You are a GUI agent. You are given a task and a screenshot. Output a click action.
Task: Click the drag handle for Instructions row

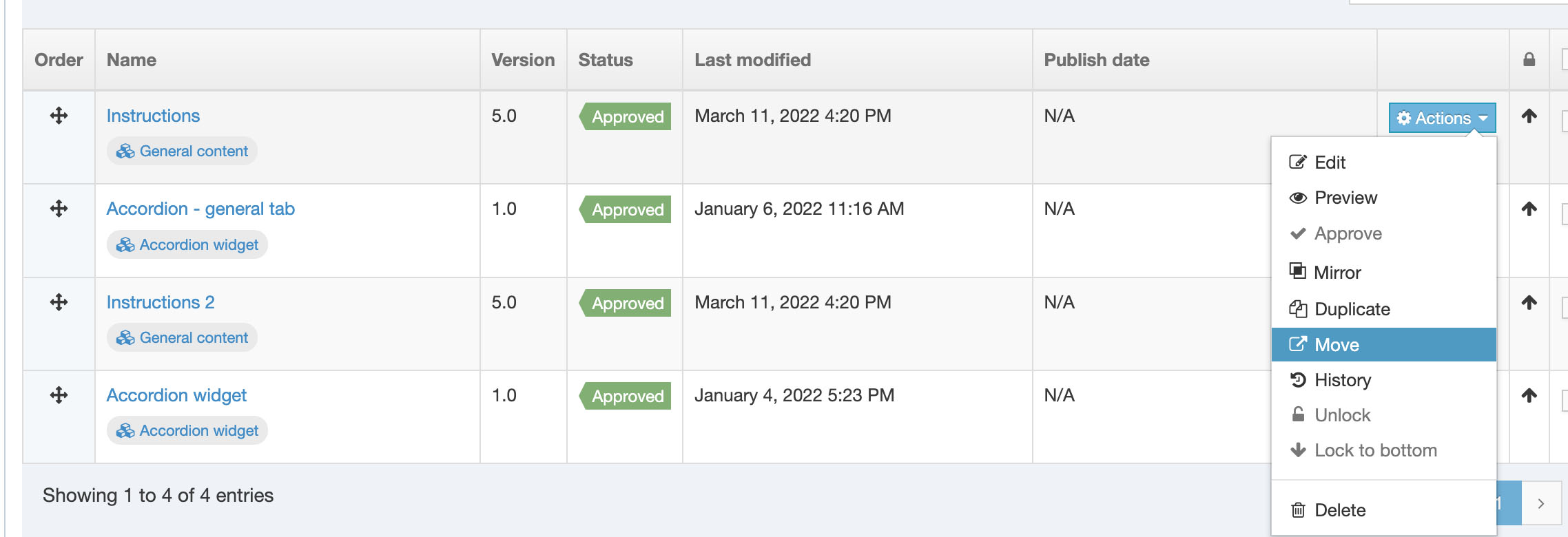click(59, 116)
